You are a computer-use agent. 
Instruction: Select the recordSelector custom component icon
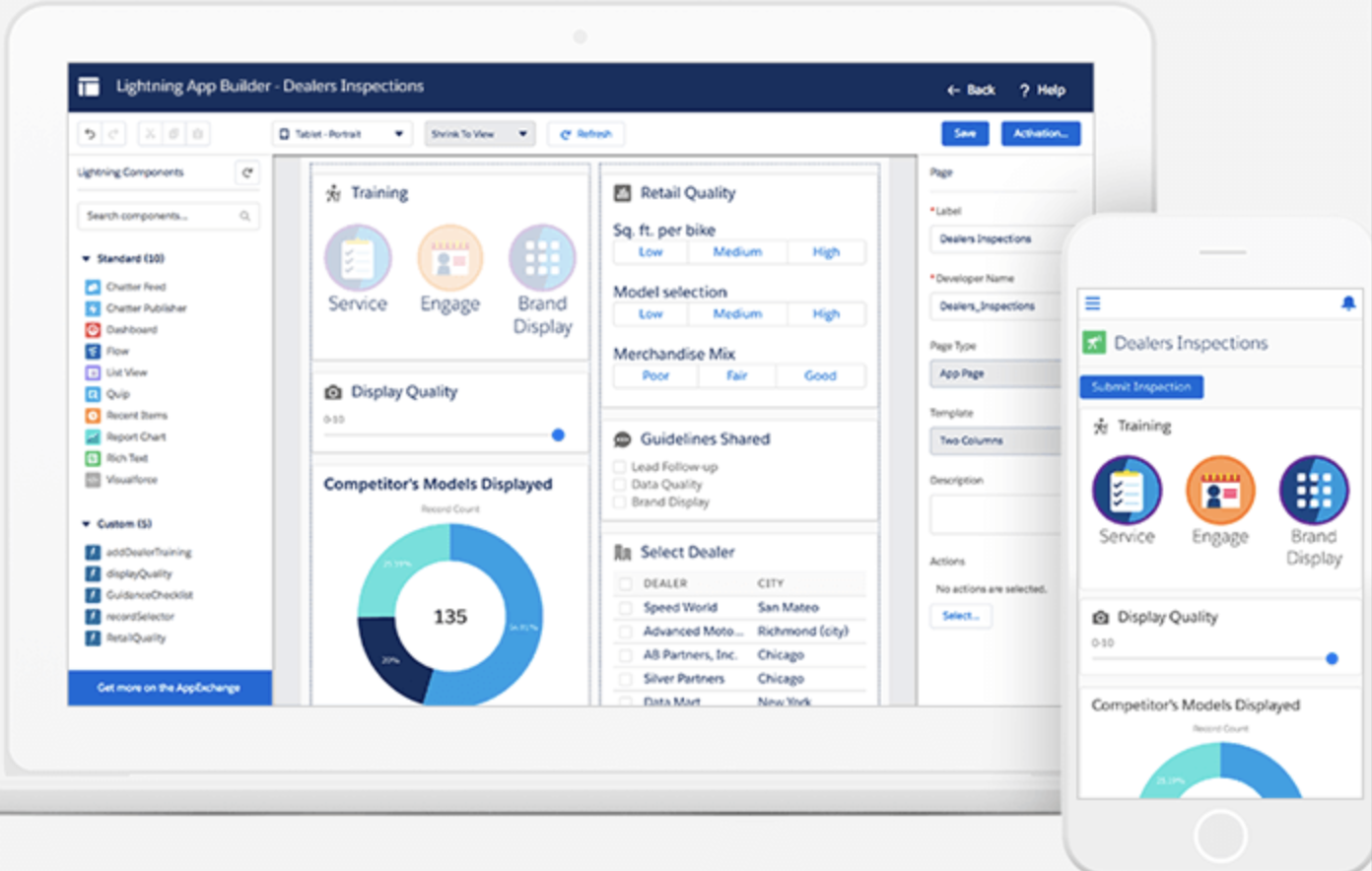(x=93, y=617)
